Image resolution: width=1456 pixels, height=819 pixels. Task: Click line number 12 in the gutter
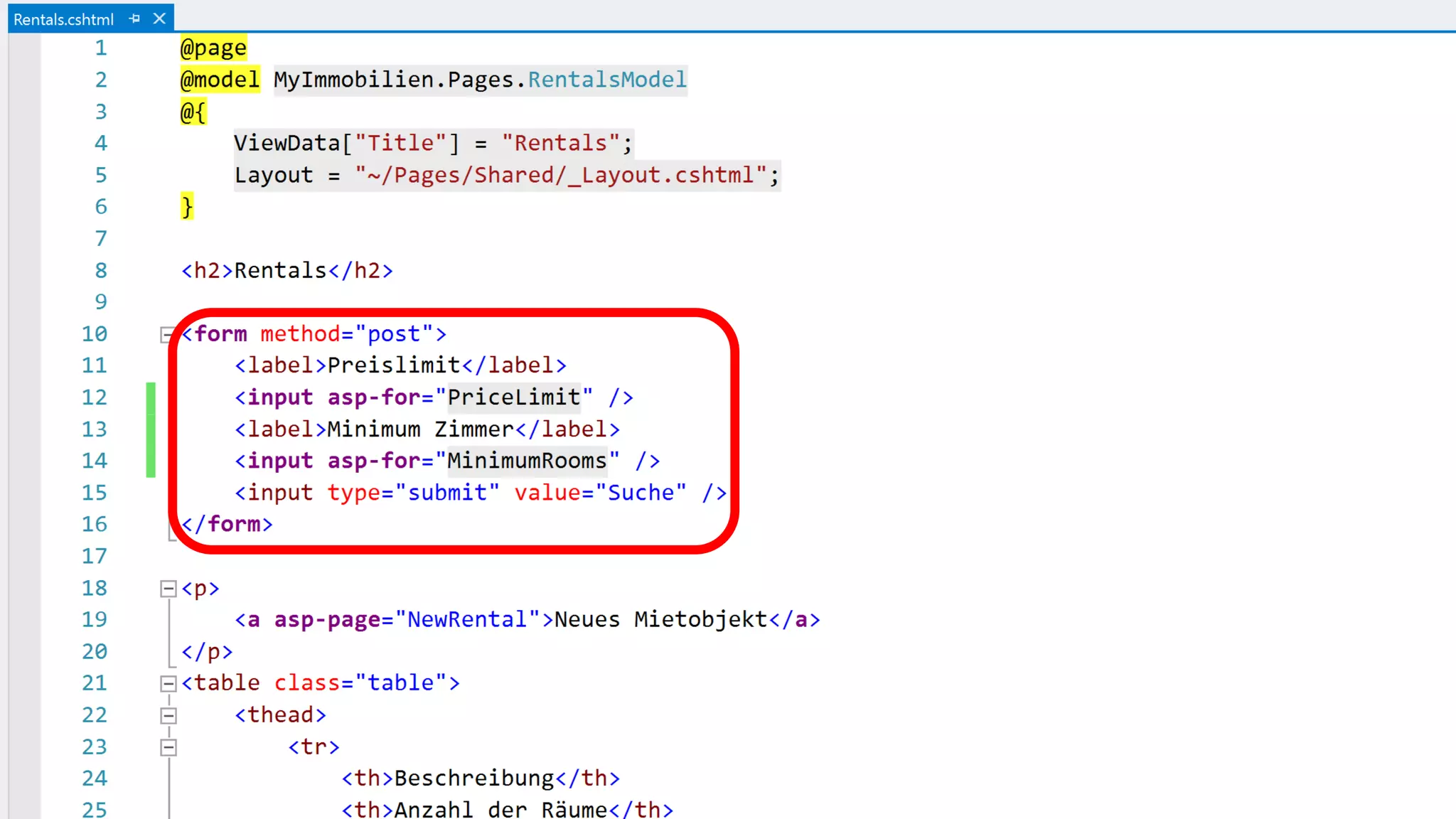click(x=94, y=397)
